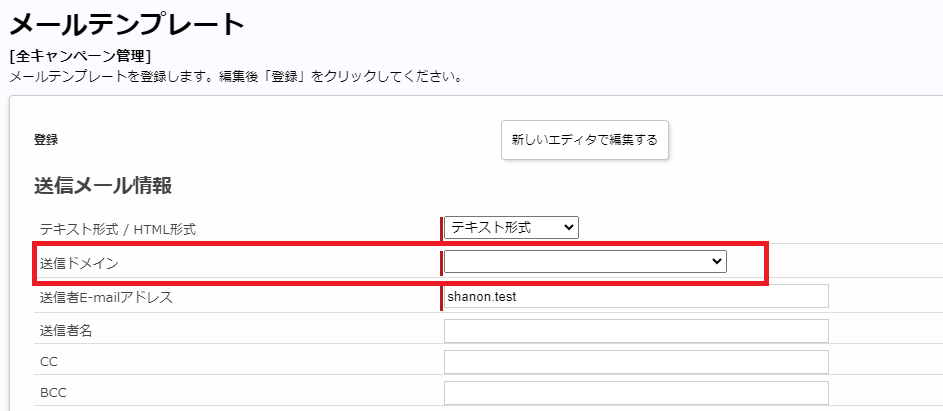The image size is (943, 411).
Task: Select the CC input field
Action: tap(636, 362)
